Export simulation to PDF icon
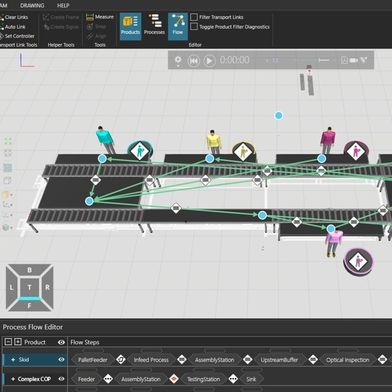 tap(344, 60)
